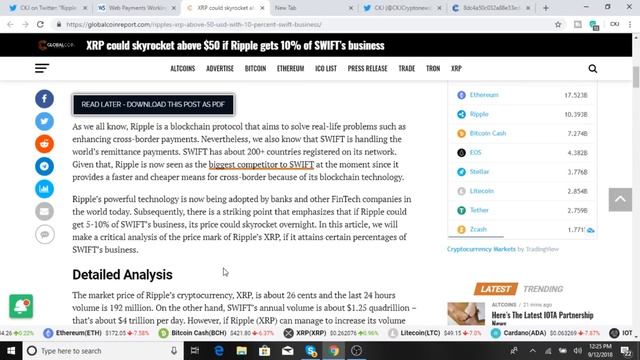640x360 pixels.
Task: Click the scroll-to-top arrow button
Action: click(620, 200)
